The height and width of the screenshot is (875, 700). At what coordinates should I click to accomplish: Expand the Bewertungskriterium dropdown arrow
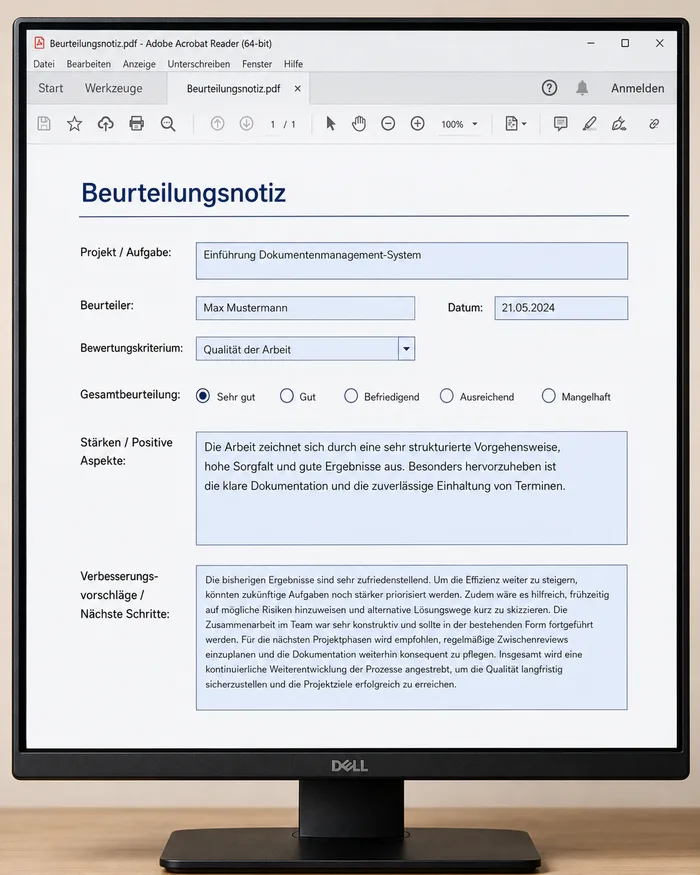[406, 349]
